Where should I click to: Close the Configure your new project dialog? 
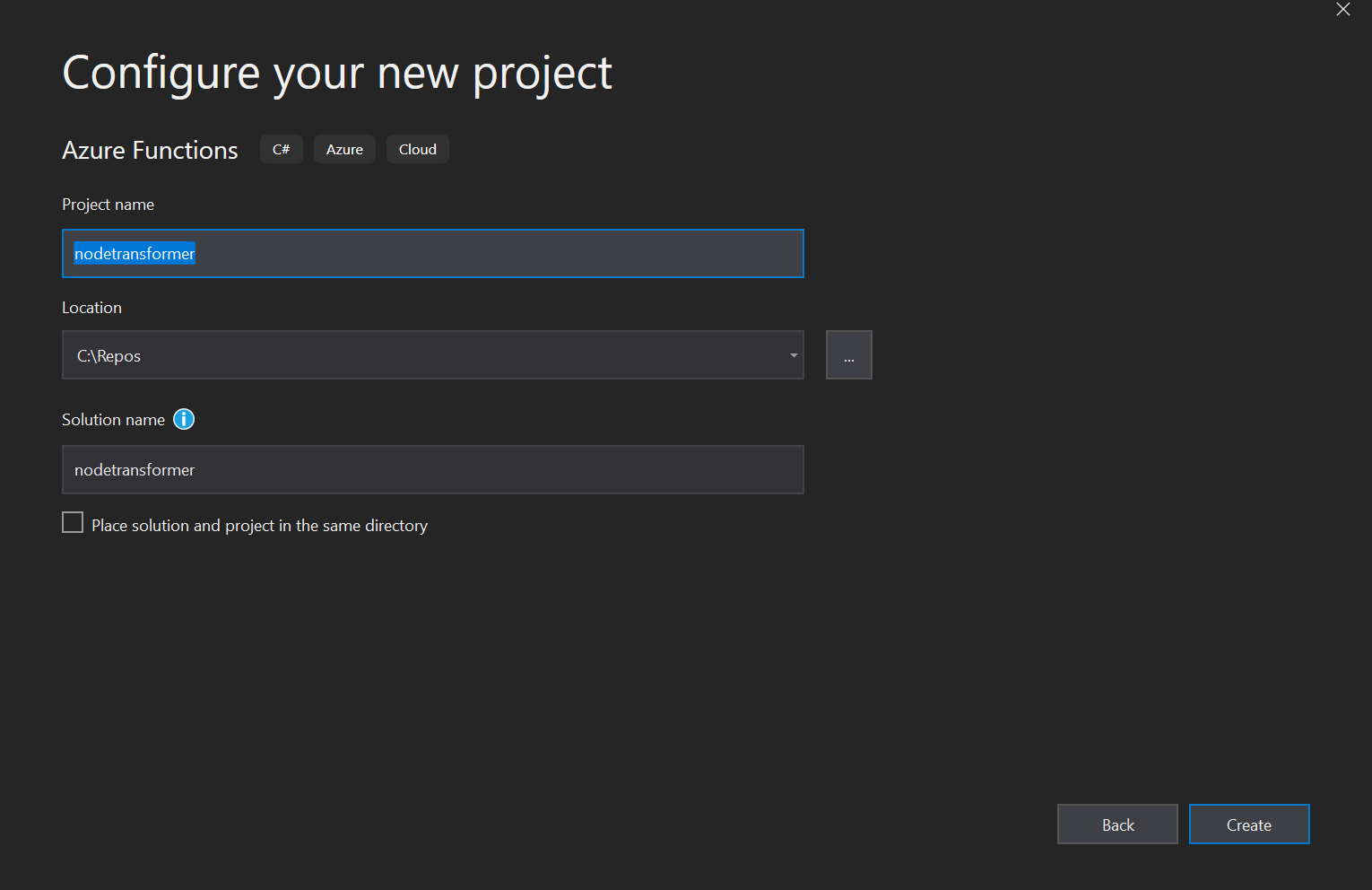pyautogui.click(x=1342, y=10)
